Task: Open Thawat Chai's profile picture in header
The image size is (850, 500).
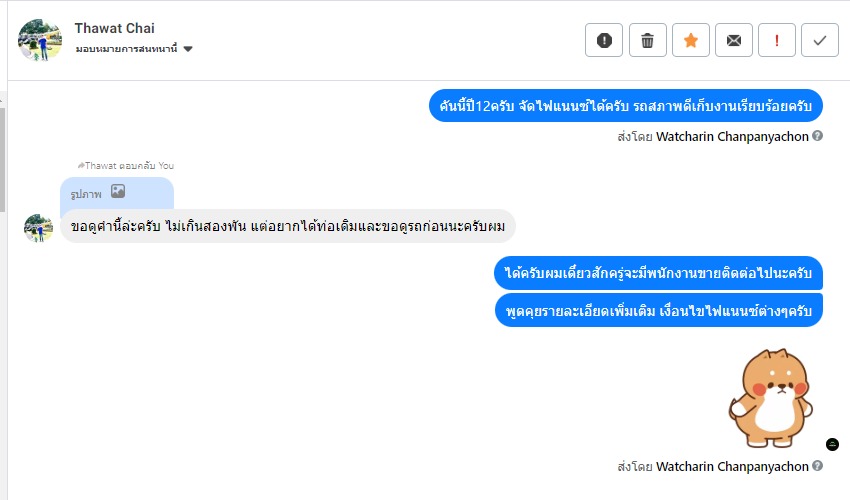Action: click(x=40, y=40)
